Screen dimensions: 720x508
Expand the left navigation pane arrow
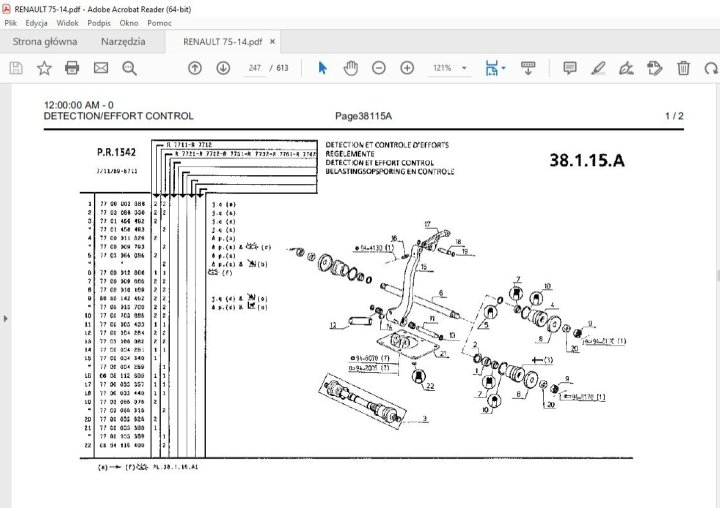(x=5, y=318)
